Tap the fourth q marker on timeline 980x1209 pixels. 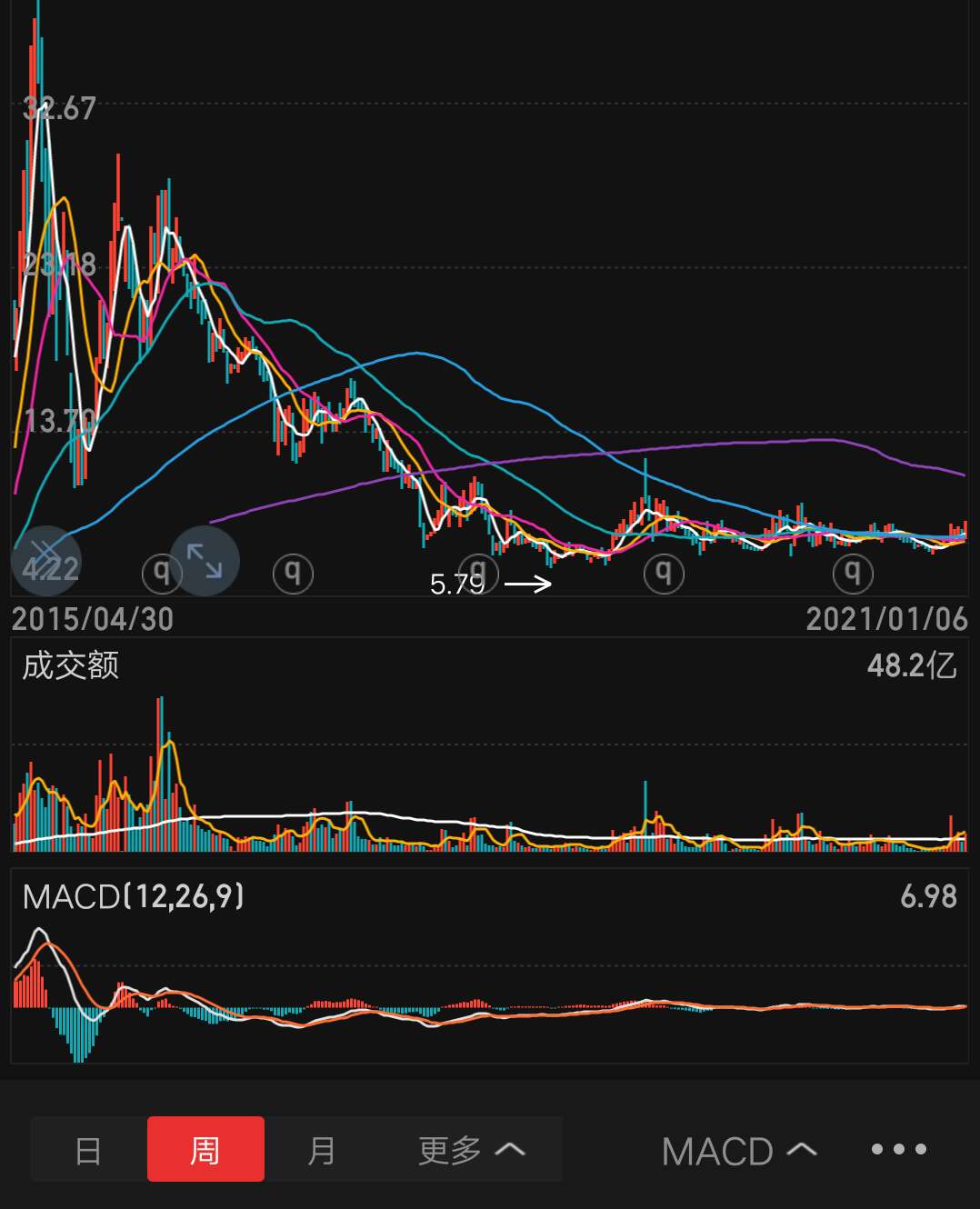tap(664, 574)
